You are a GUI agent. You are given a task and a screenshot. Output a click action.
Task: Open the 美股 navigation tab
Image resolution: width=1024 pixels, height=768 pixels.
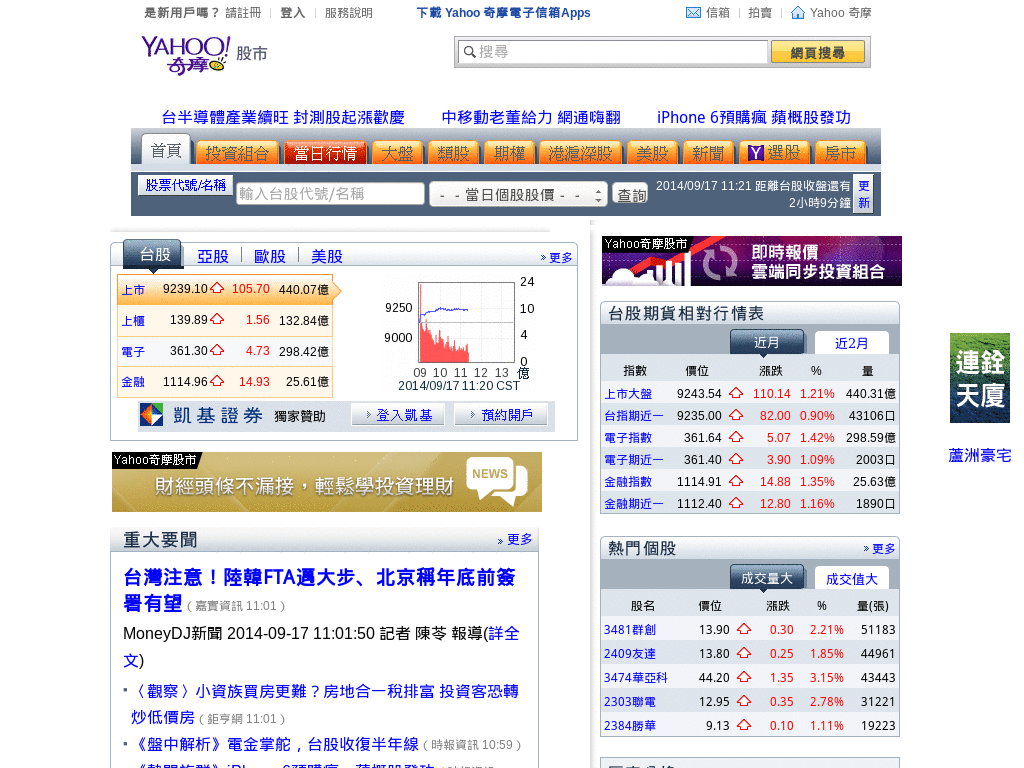652,153
